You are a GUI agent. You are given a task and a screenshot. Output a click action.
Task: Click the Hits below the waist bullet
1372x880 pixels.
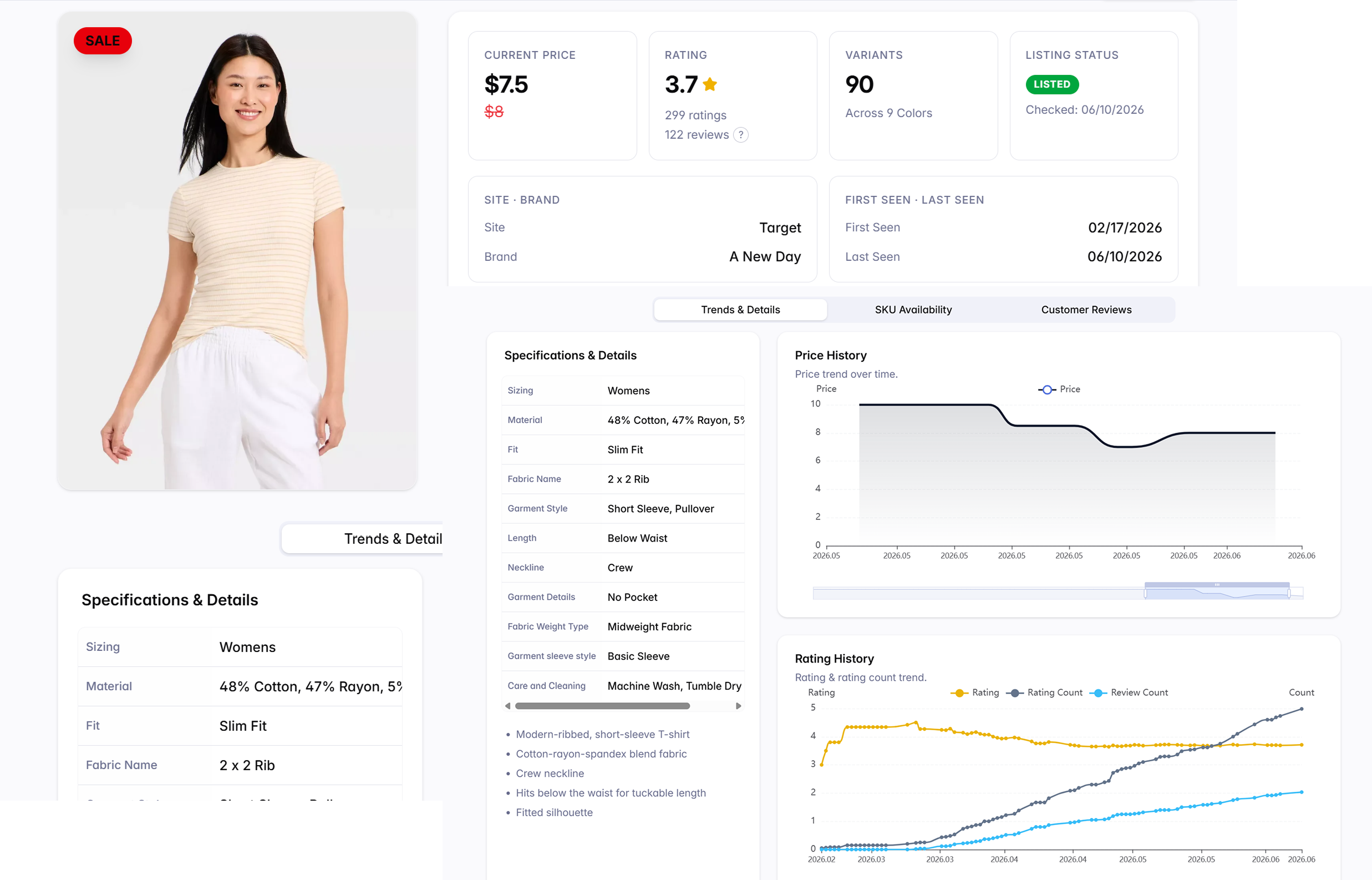pos(611,792)
